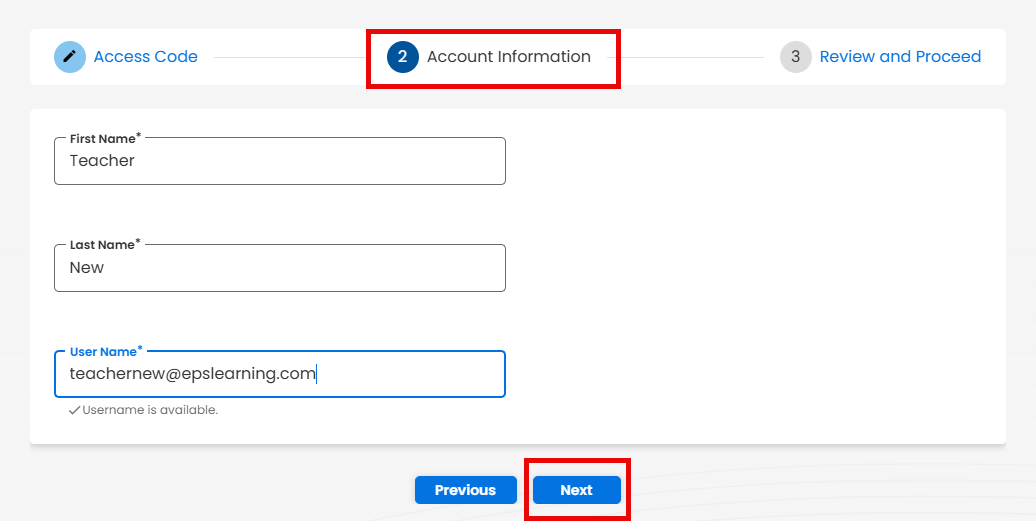Go back to the Access Code step
Image resolution: width=1036 pixels, height=521 pixels.
pos(145,57)
